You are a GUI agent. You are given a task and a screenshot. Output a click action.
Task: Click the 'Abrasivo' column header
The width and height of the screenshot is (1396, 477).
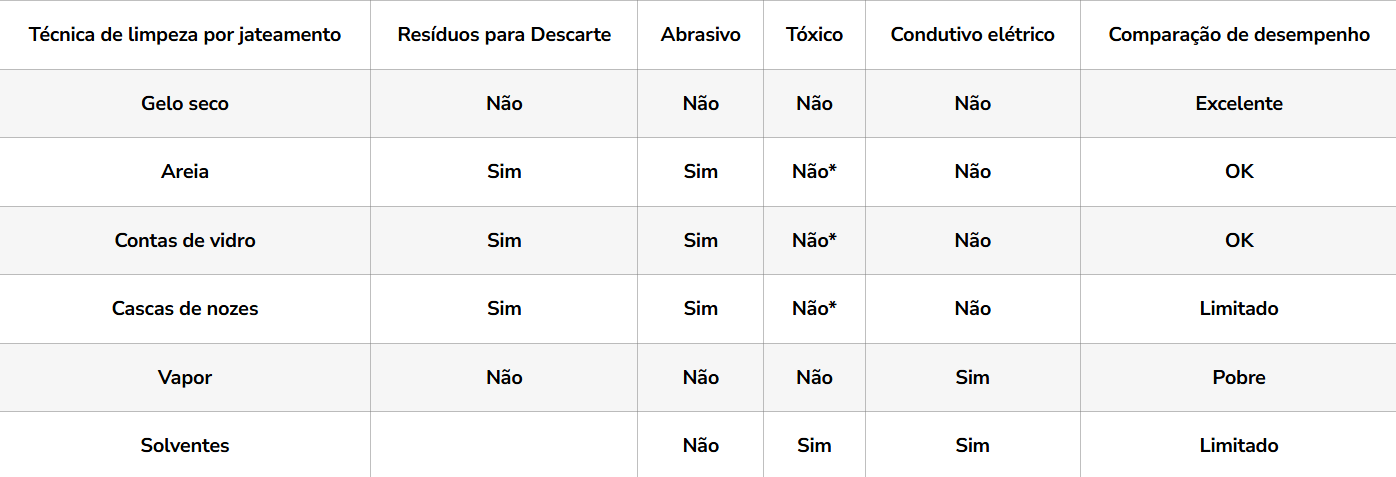[701, 35]
